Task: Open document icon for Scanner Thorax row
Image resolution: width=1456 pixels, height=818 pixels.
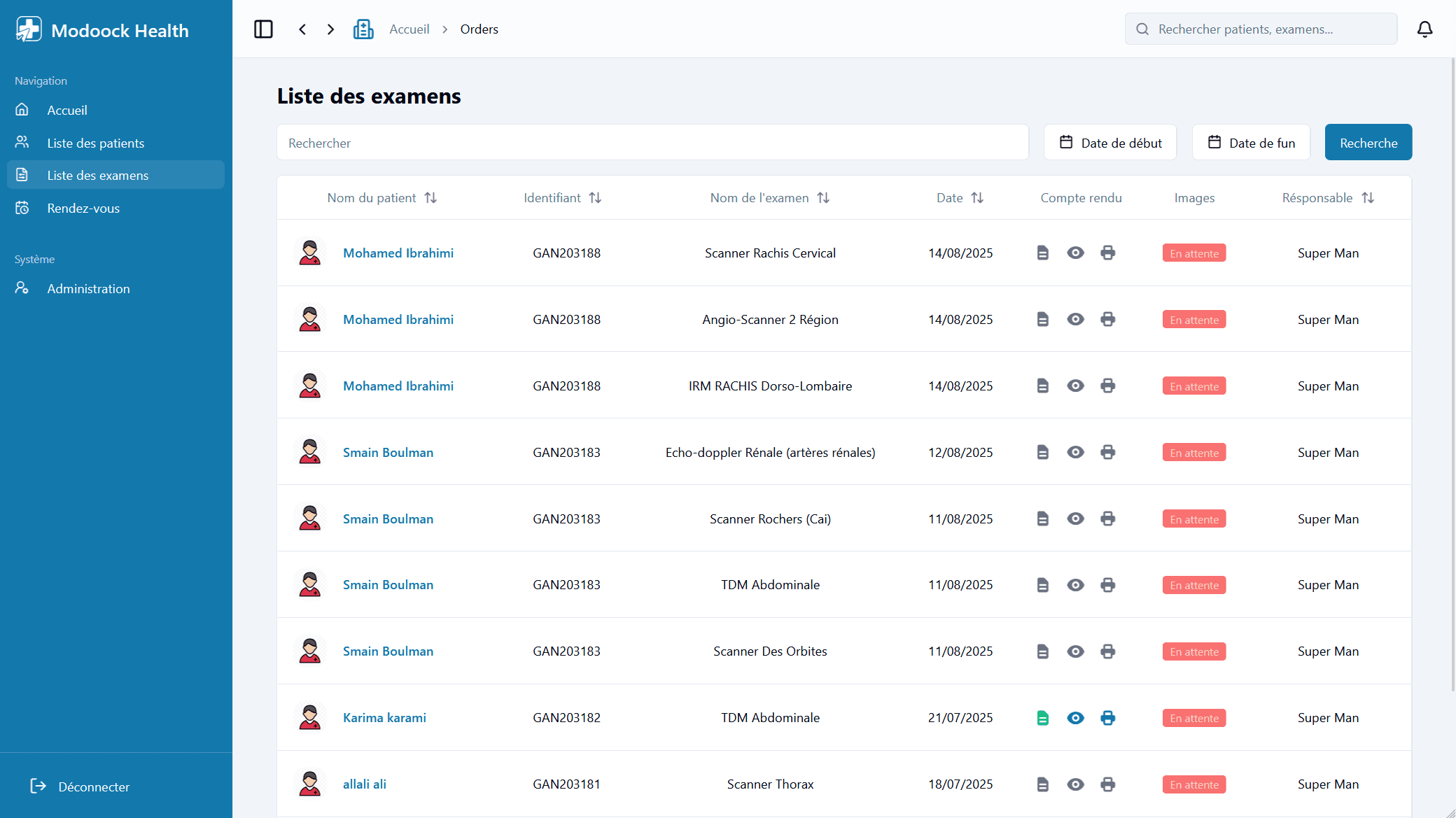Action: [x=1042, y=784]
